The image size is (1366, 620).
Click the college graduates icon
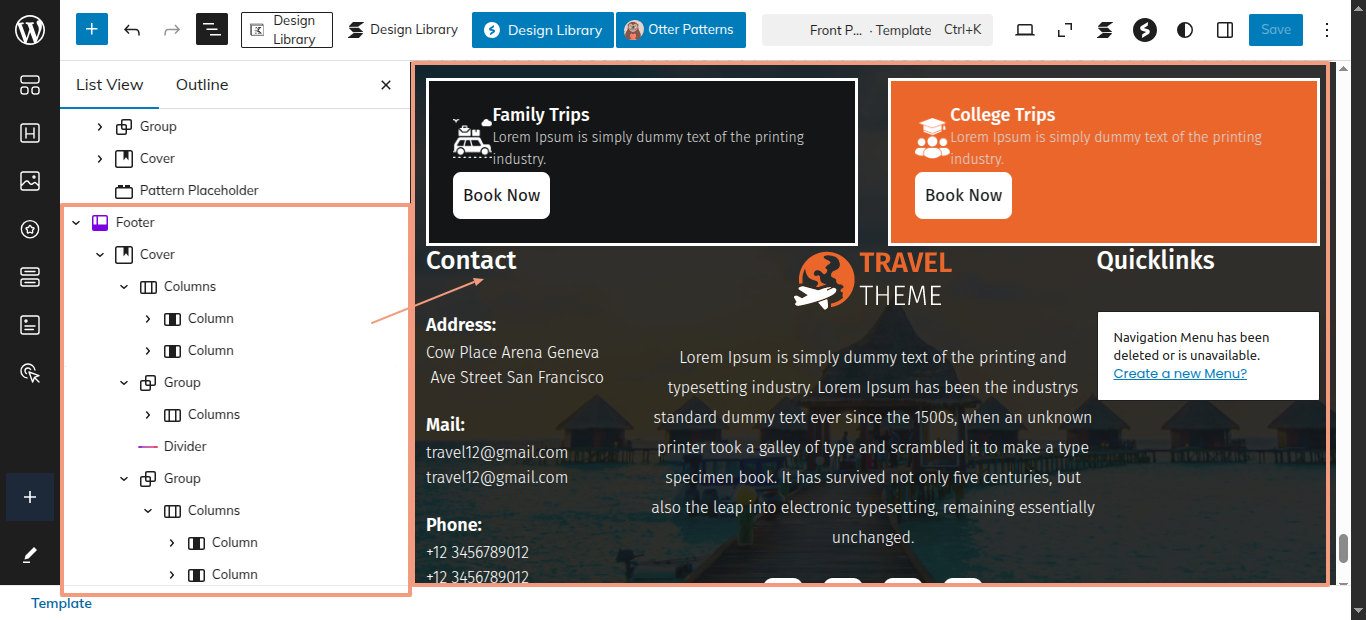pos(933,137)
